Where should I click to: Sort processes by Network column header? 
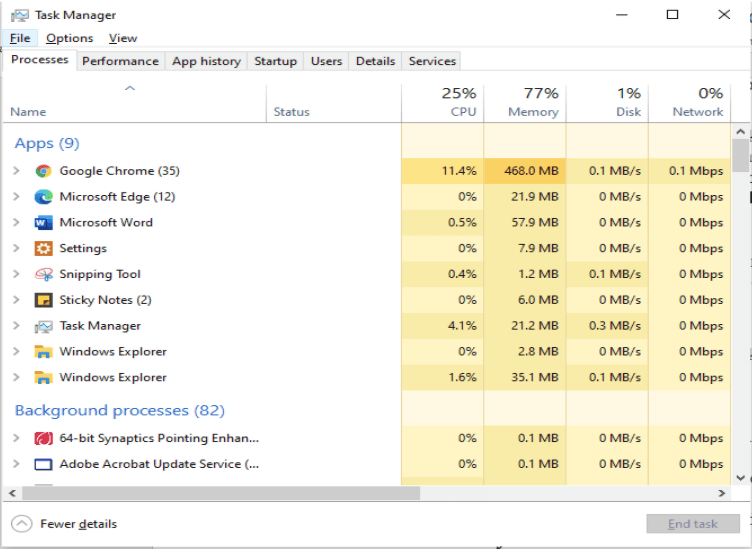690,104
